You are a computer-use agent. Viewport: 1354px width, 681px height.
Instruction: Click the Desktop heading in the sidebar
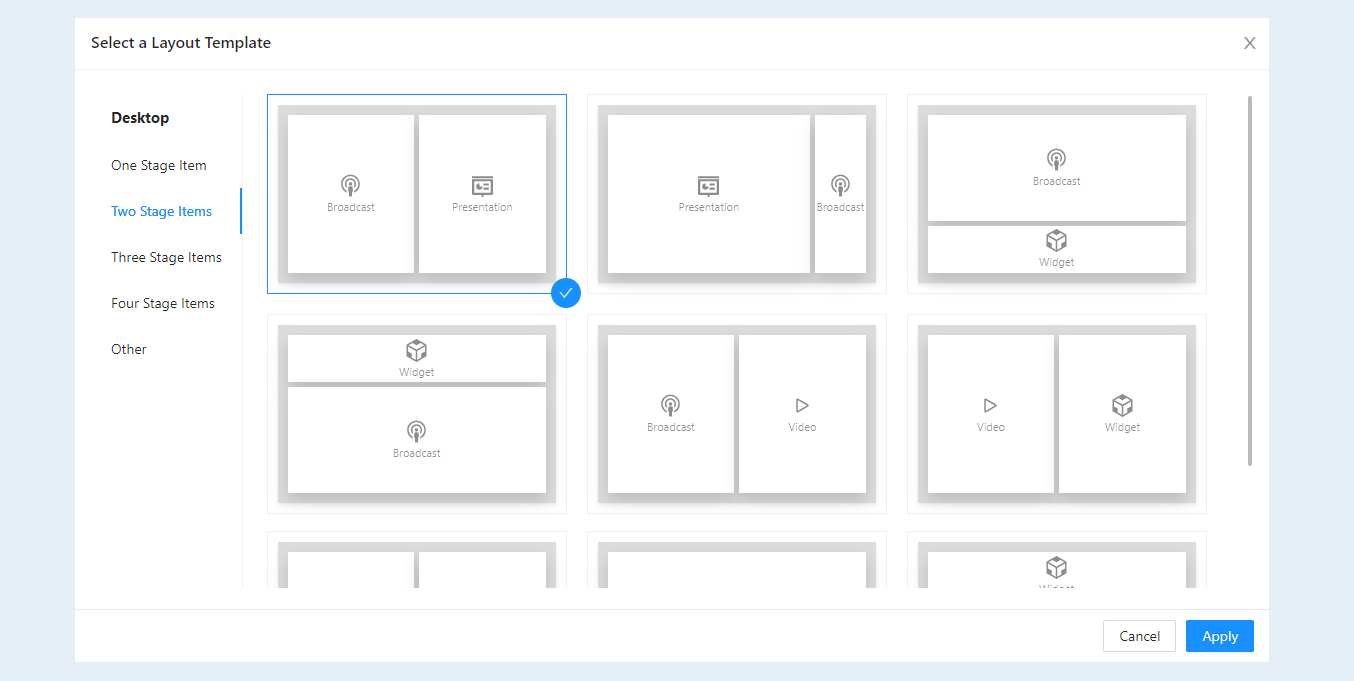140,117
